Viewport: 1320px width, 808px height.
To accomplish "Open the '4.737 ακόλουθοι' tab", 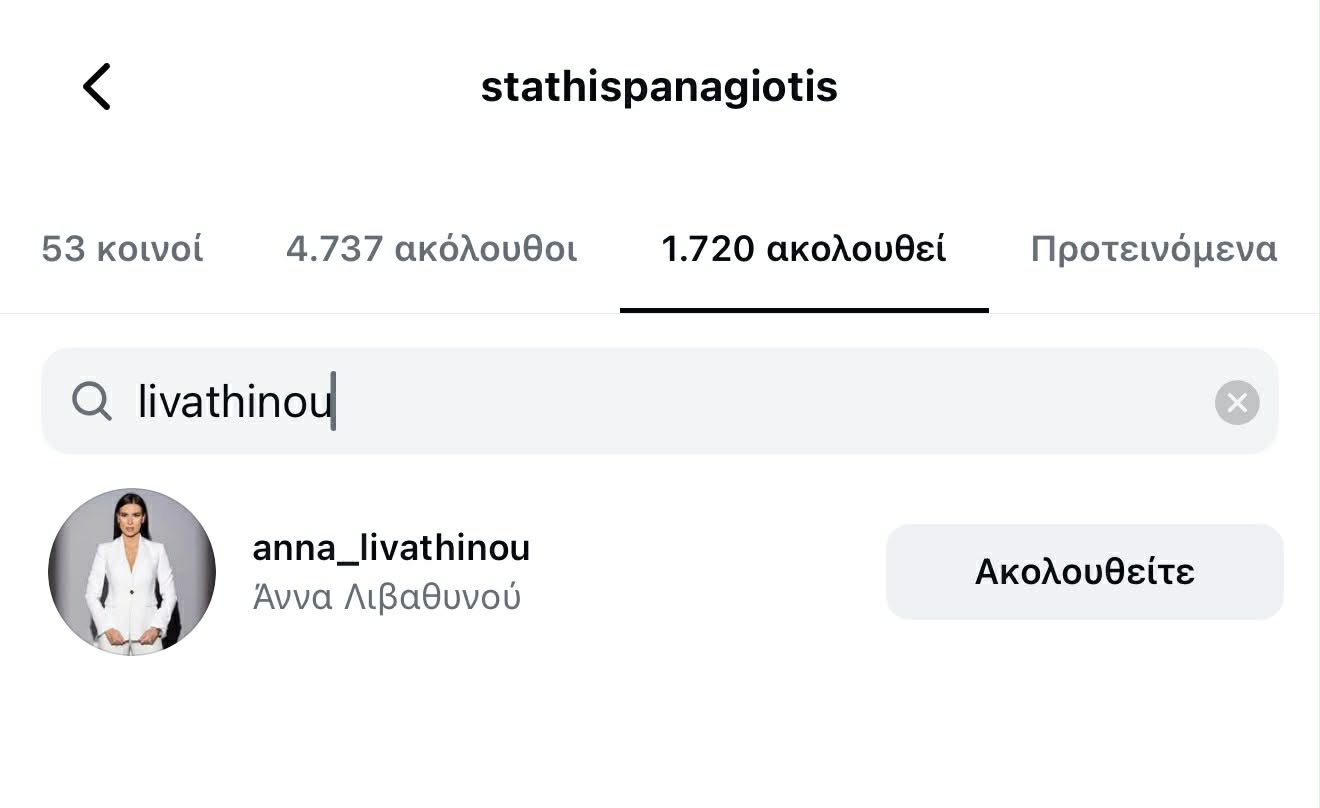I will [432, 249].
